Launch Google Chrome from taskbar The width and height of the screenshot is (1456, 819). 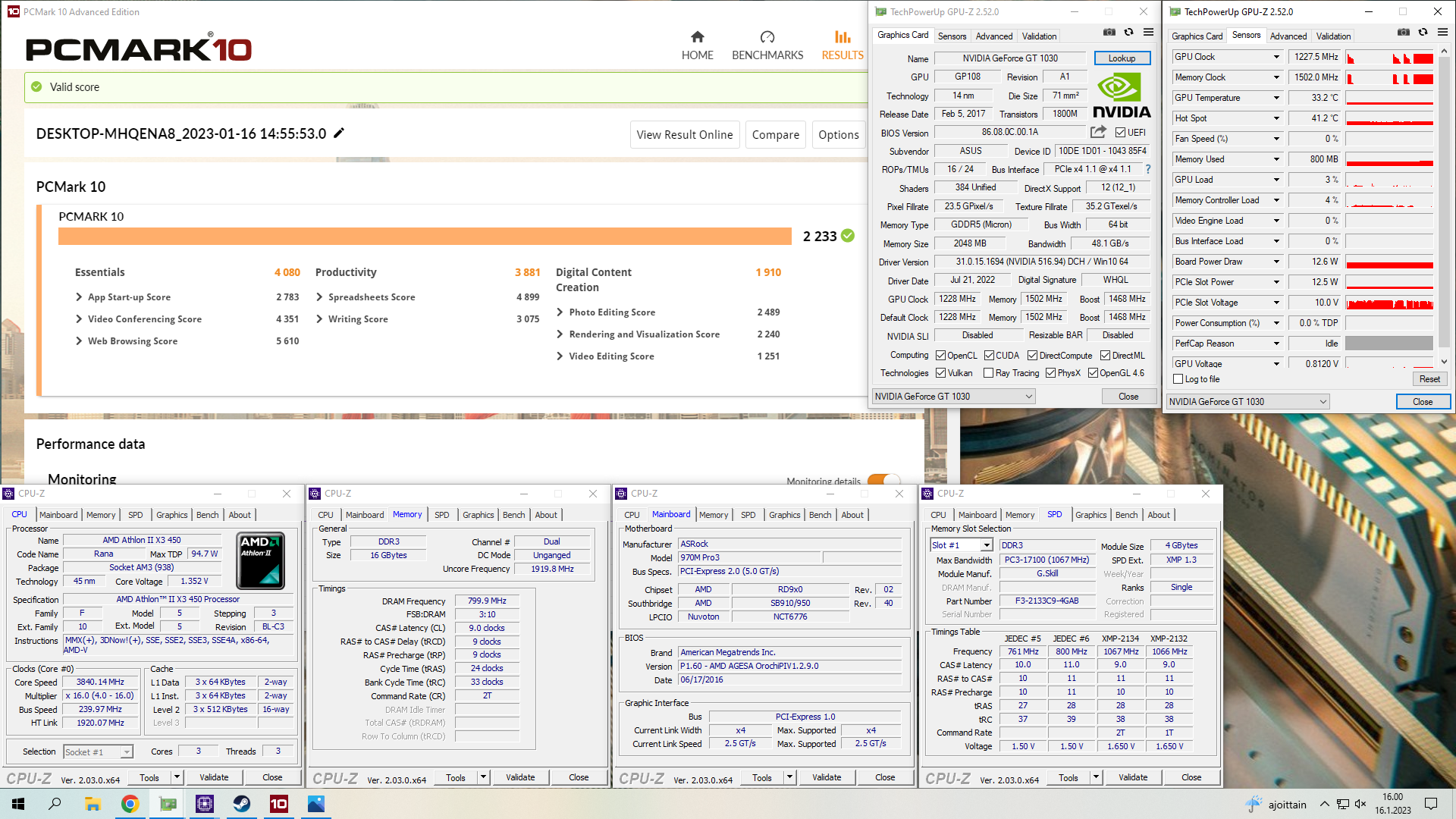pyautogui.click(x=130, y=804)
